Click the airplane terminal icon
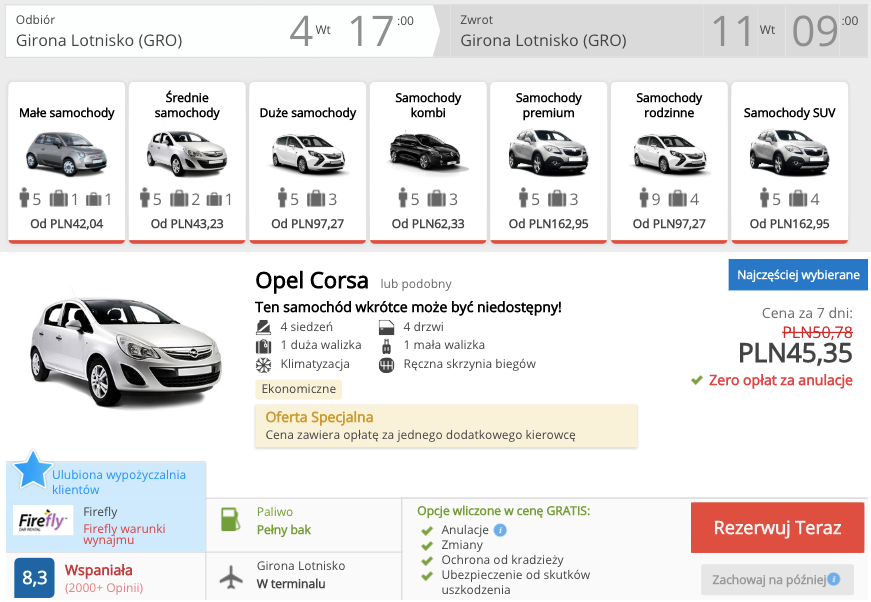This screenshot has height=602, width=871. point(231,577)
